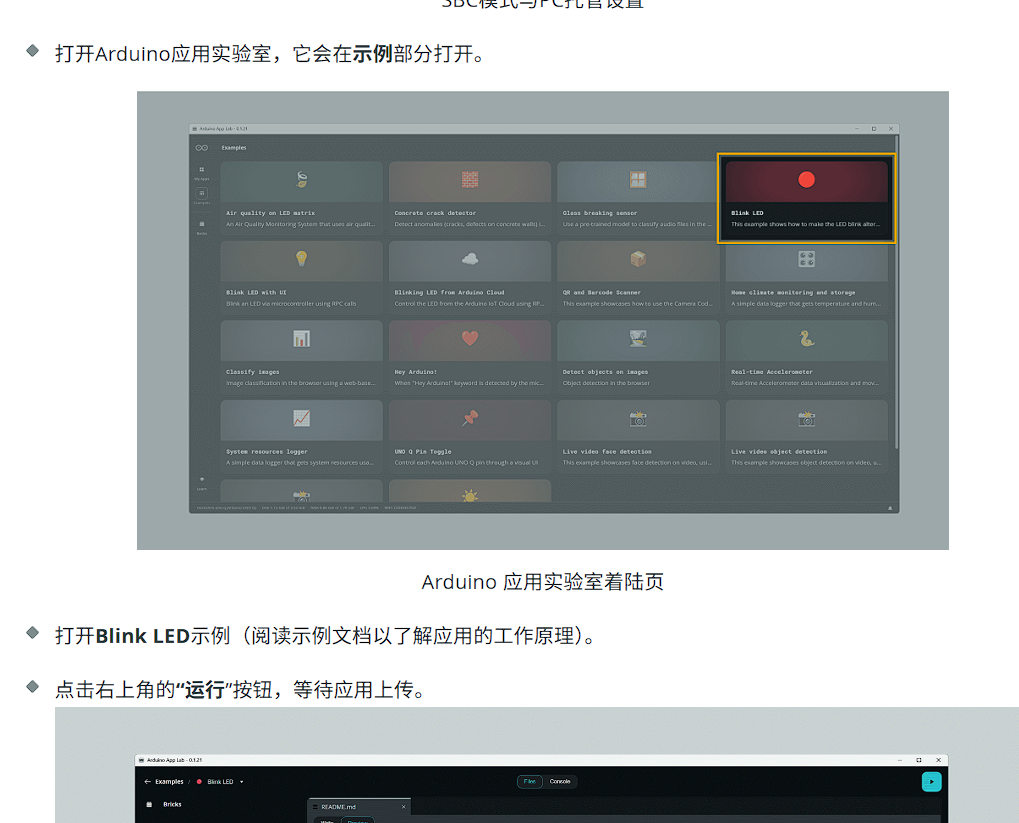The height and width of the screenshot is (823, 1019).
Task: Maximize the Examples Arduino App Lab window
Action: pyautogui.click(x=873, y=129)
